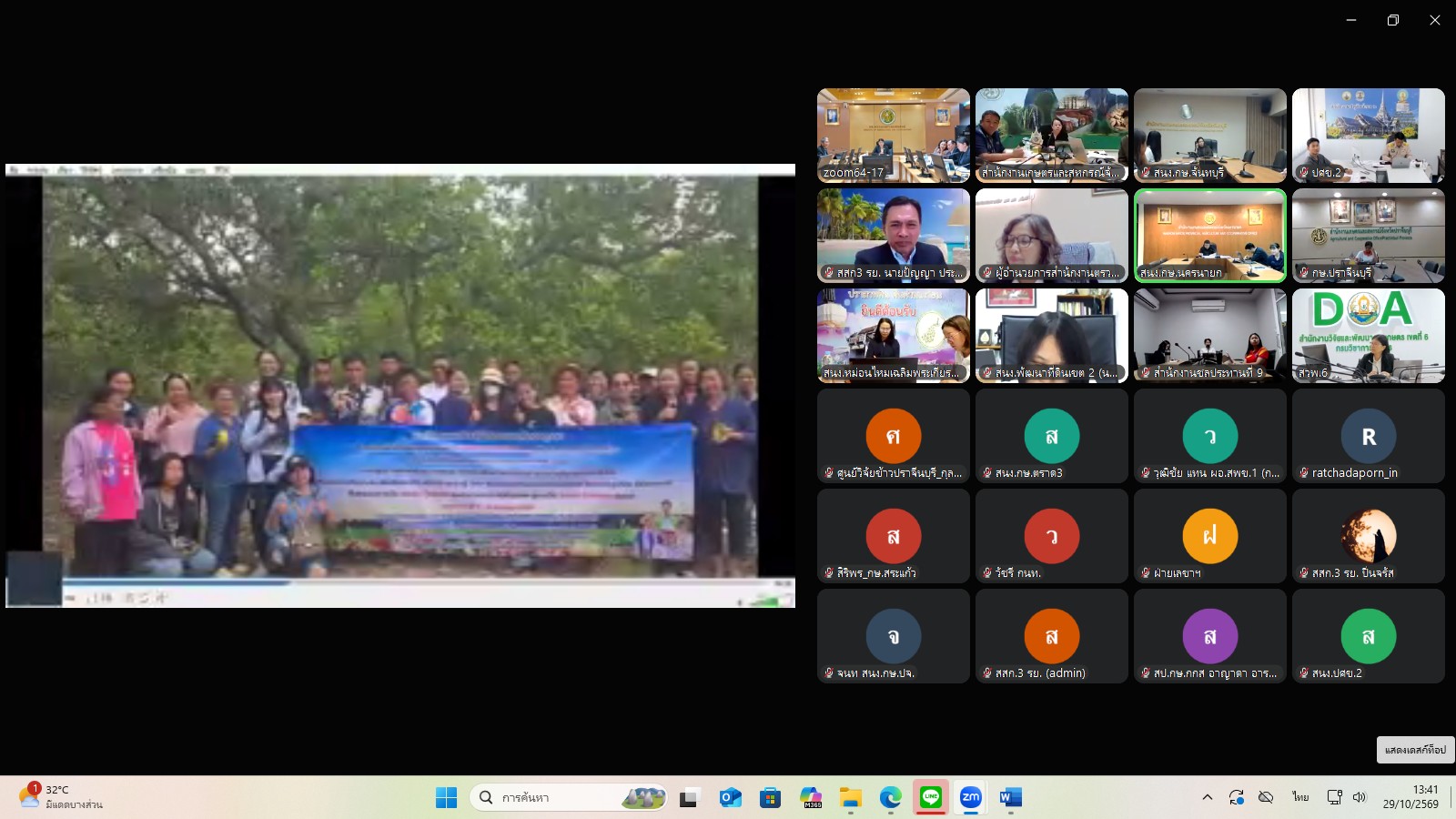1456x819 pixels.
Task: Click the shared screen group photo video
Action: pyautogui.click(x=400, y=386)
